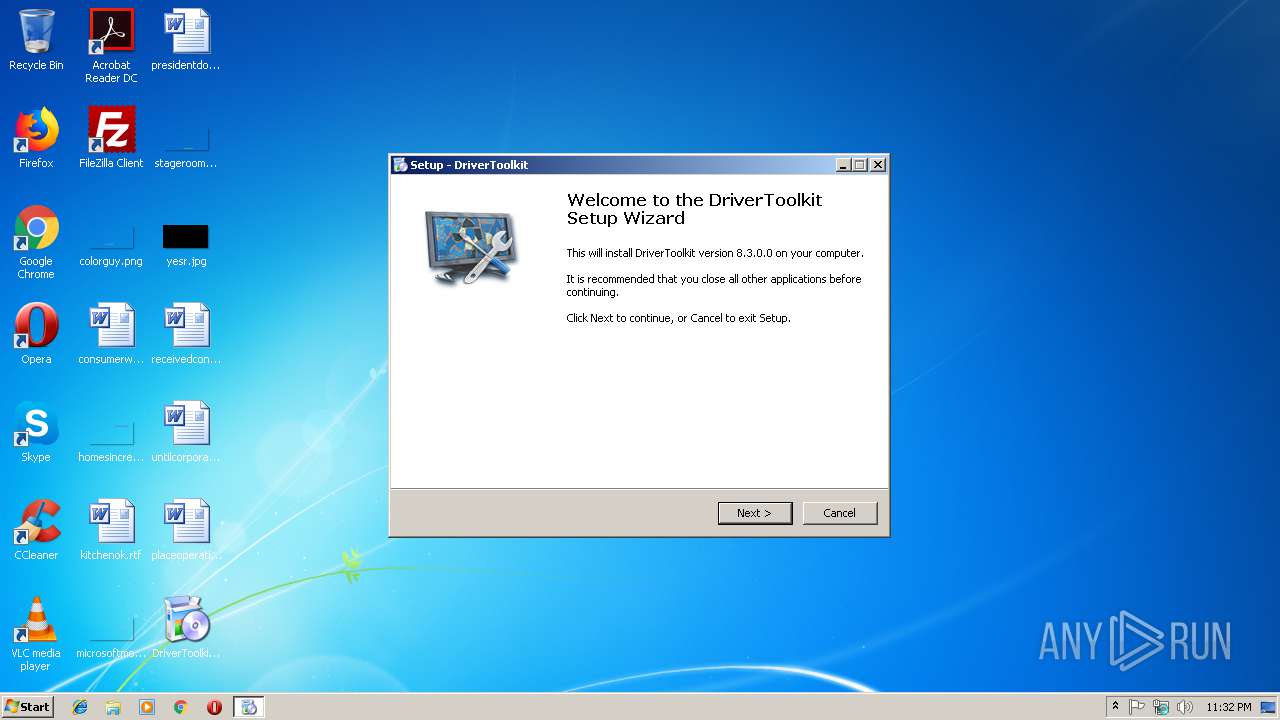Click the Show desktop button
Viewport: 1280px width, 720px height.
1270,707
